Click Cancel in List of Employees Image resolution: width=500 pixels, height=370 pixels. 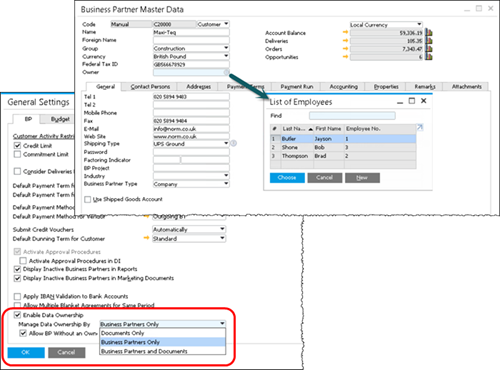point(324,178)
